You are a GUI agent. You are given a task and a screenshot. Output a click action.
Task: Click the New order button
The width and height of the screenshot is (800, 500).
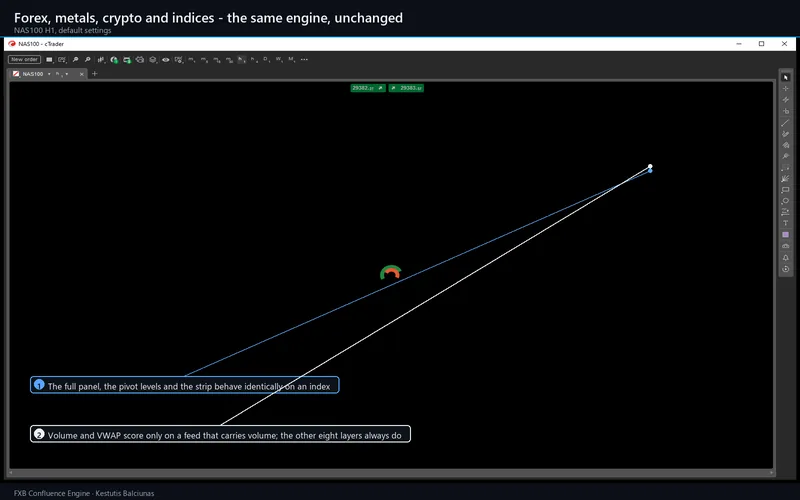pyautogui.click(x=24, y=59)
